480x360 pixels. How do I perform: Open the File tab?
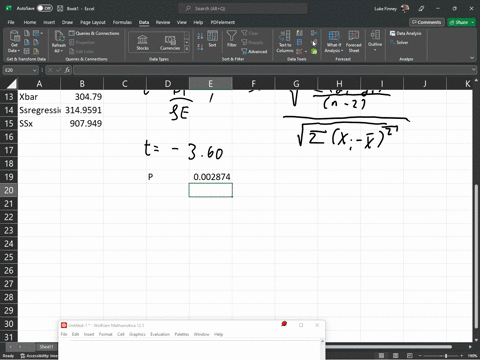point(11,22)
